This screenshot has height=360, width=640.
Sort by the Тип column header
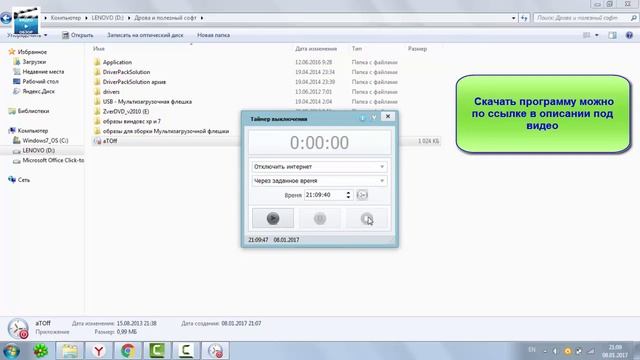point(357,49)
